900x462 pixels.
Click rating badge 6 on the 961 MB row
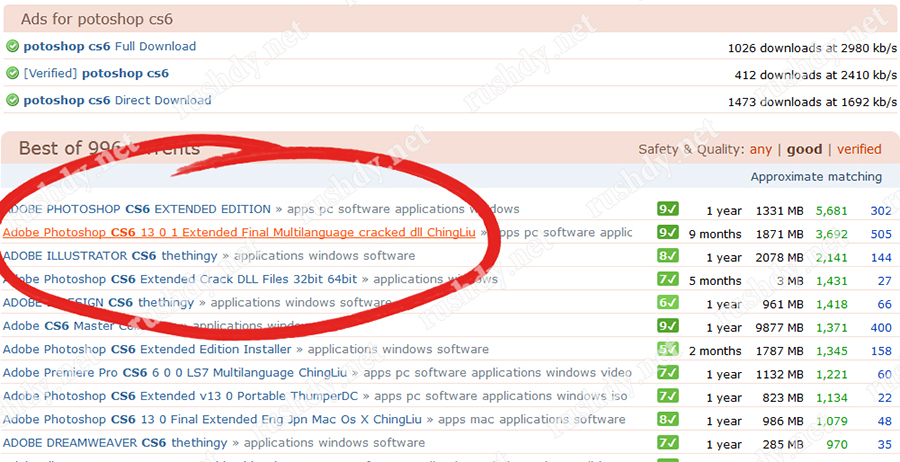click(x=668, y=302)
